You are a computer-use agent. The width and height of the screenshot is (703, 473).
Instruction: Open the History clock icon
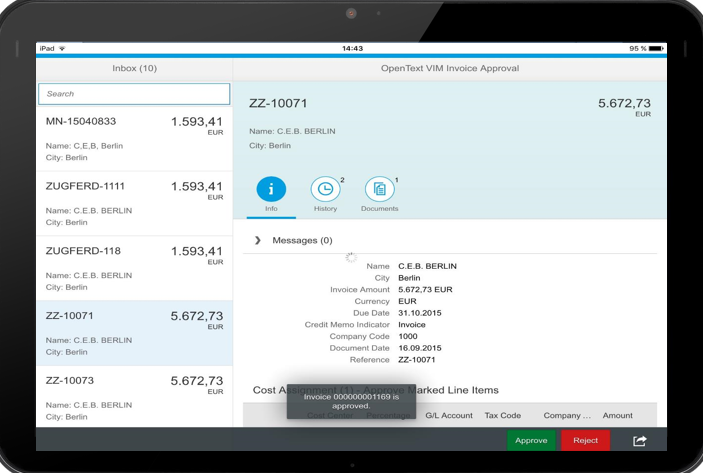tap(325, 189)
